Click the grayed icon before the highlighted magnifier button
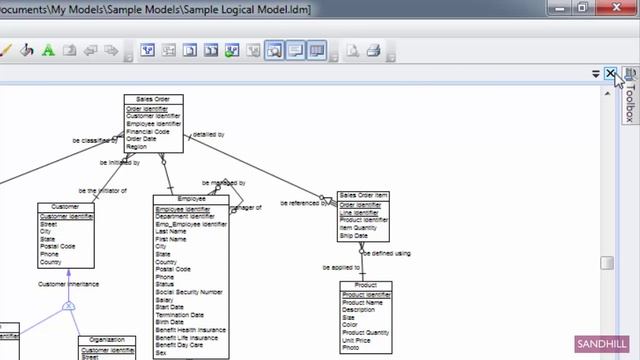Screen dimensions: 640x360 253,51
